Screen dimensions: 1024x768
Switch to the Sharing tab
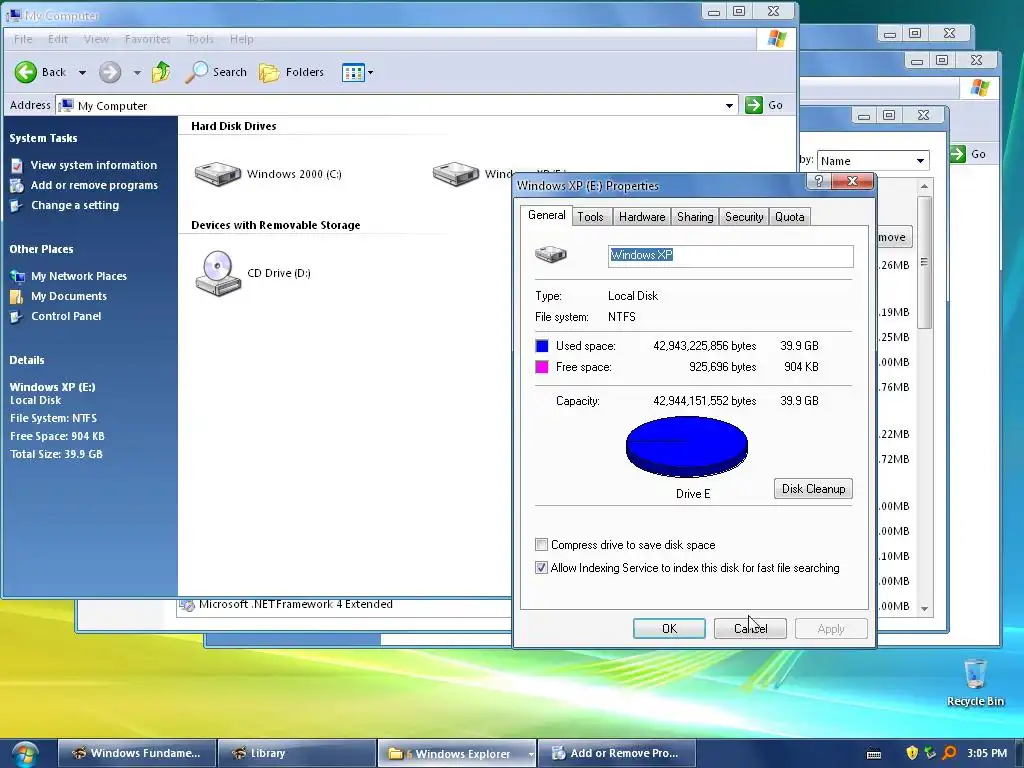[x=695, y=217]
